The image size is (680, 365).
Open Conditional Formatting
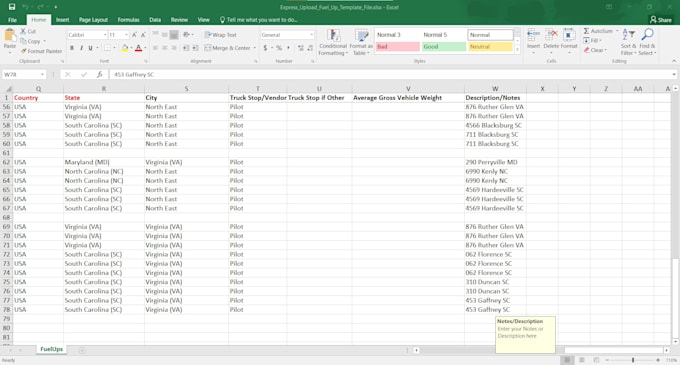(333, 42)
